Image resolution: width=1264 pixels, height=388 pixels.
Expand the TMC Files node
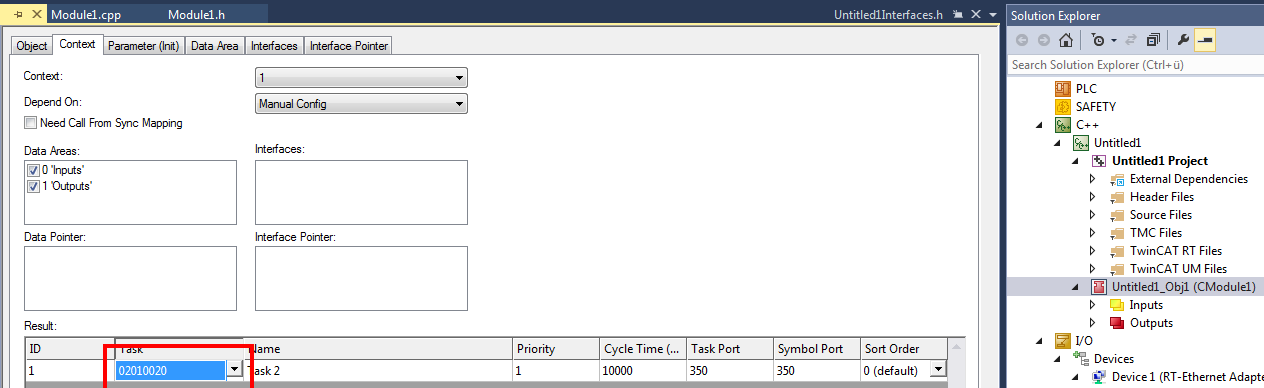pyautogui.click(x=1093, y=233)
